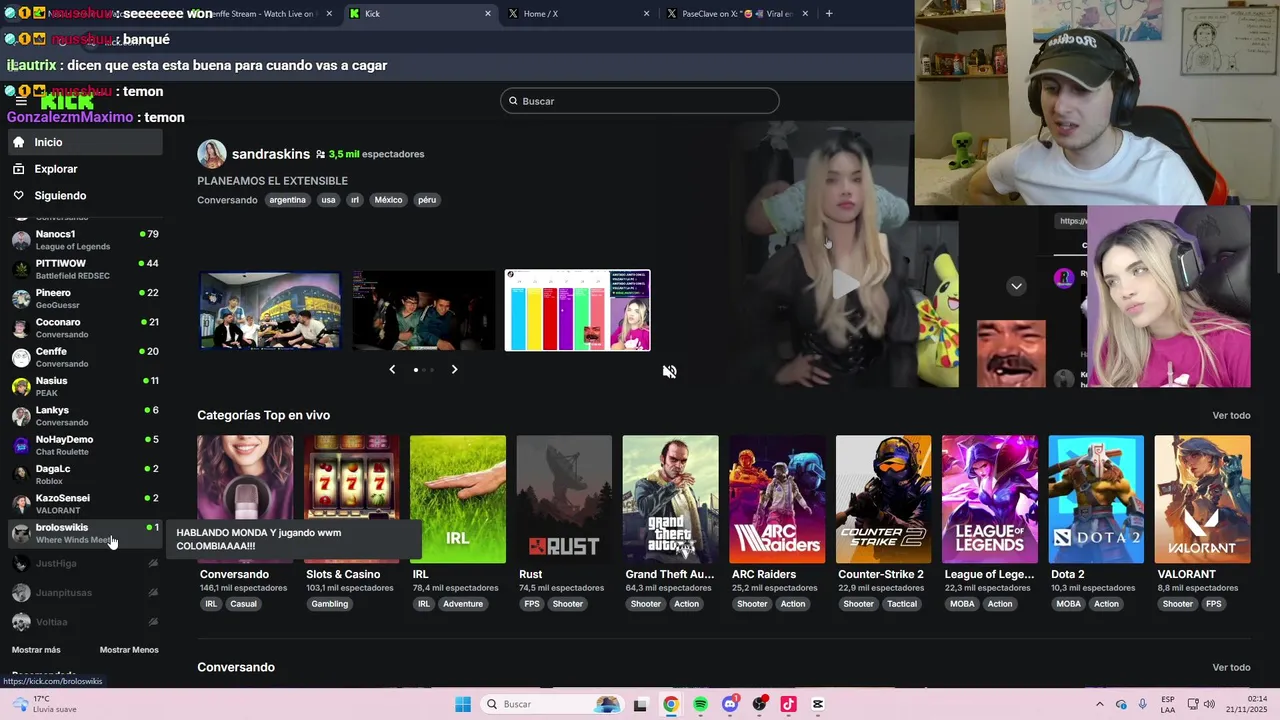Open sandraskins channel name link

[x=271, y=154]
